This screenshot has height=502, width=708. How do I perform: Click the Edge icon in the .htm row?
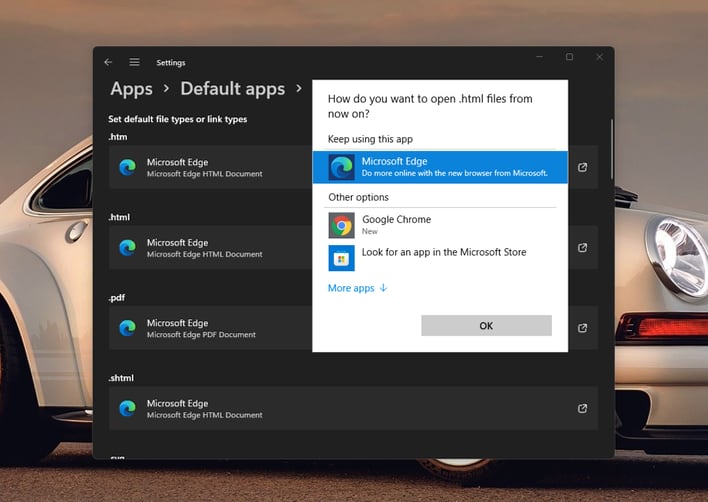127,167
